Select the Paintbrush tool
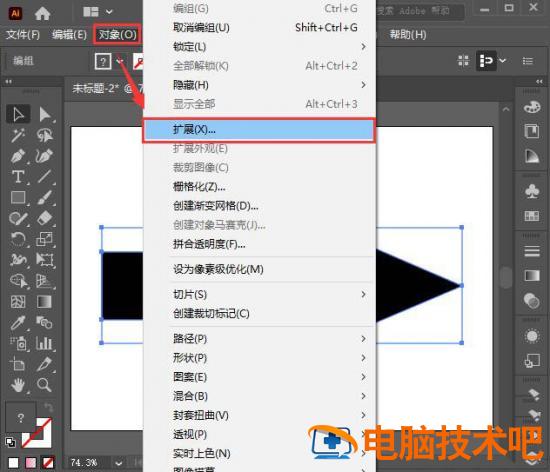550x472 pixels. [45, 198]
